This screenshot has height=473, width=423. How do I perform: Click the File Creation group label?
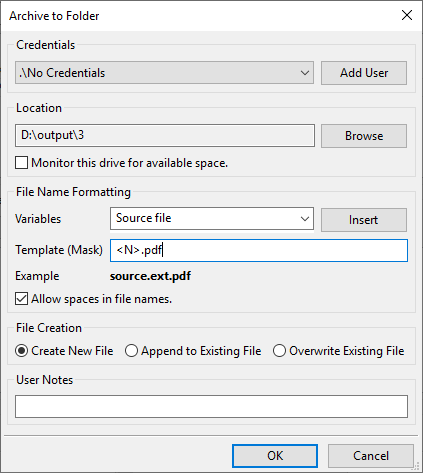click(49, 328)
